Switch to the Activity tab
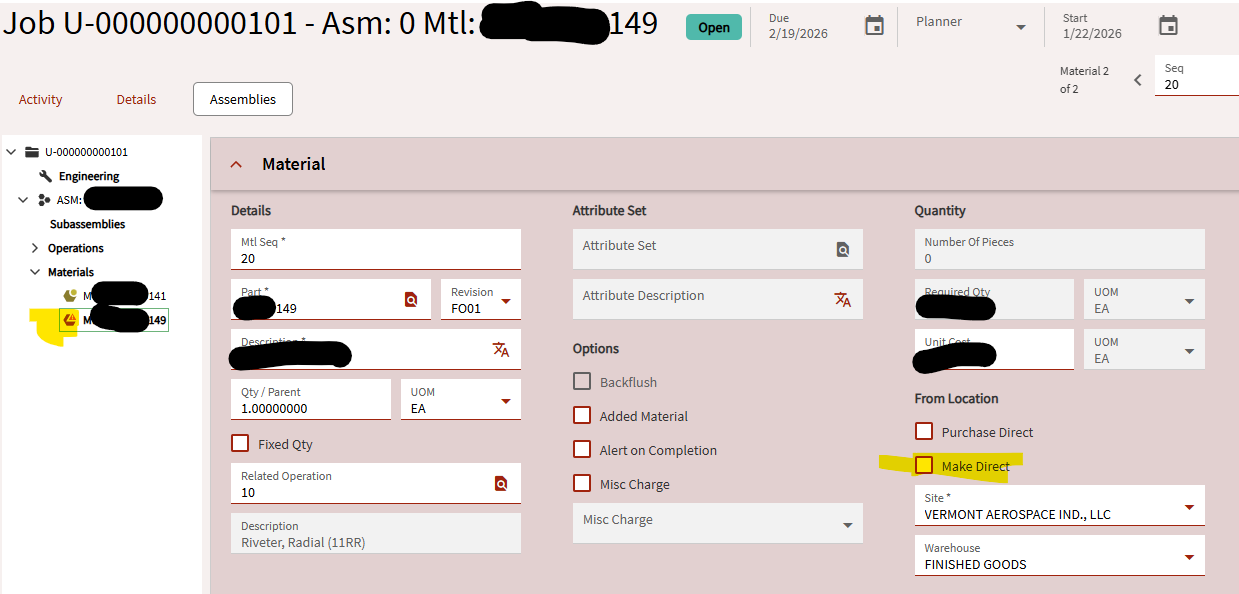The height and width of the screenshot is (594, 1239). 41,99
